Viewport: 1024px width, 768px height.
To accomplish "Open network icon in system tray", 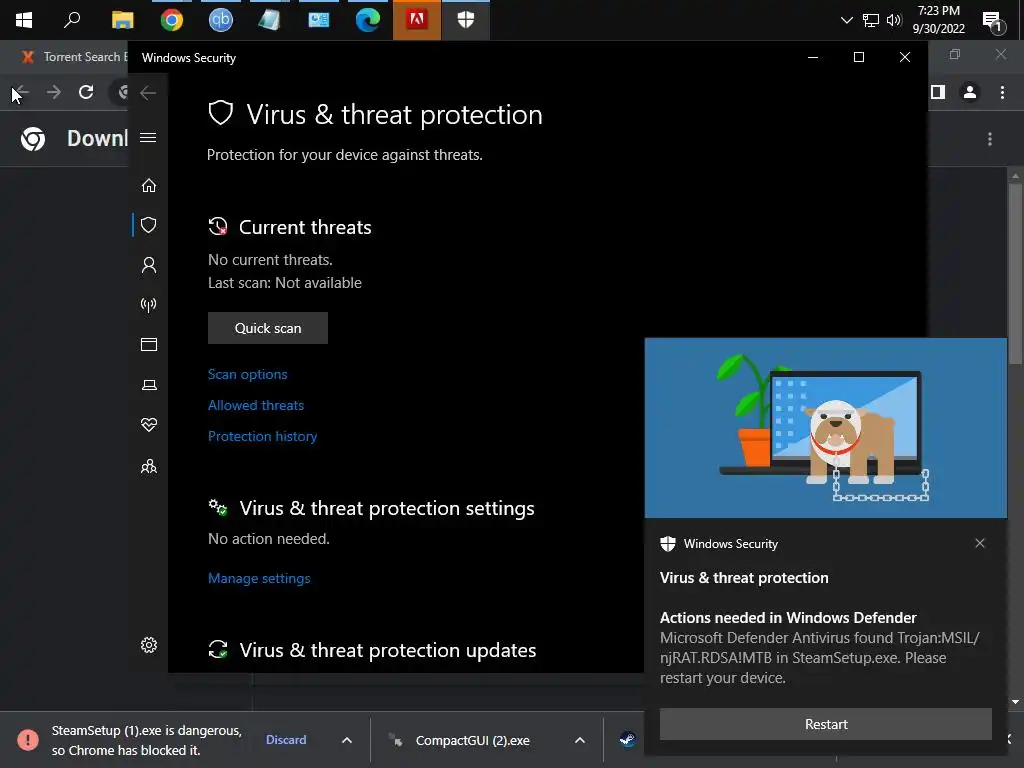I will 871,20.
